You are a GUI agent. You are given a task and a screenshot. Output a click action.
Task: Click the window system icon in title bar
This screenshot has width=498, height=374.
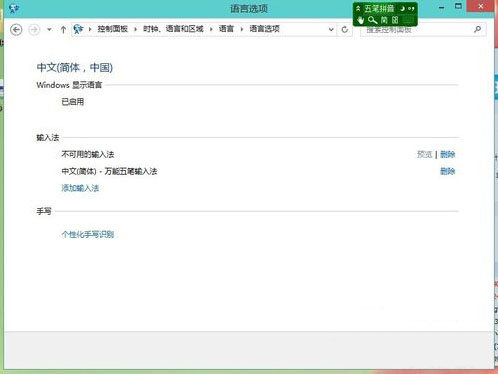14,8
